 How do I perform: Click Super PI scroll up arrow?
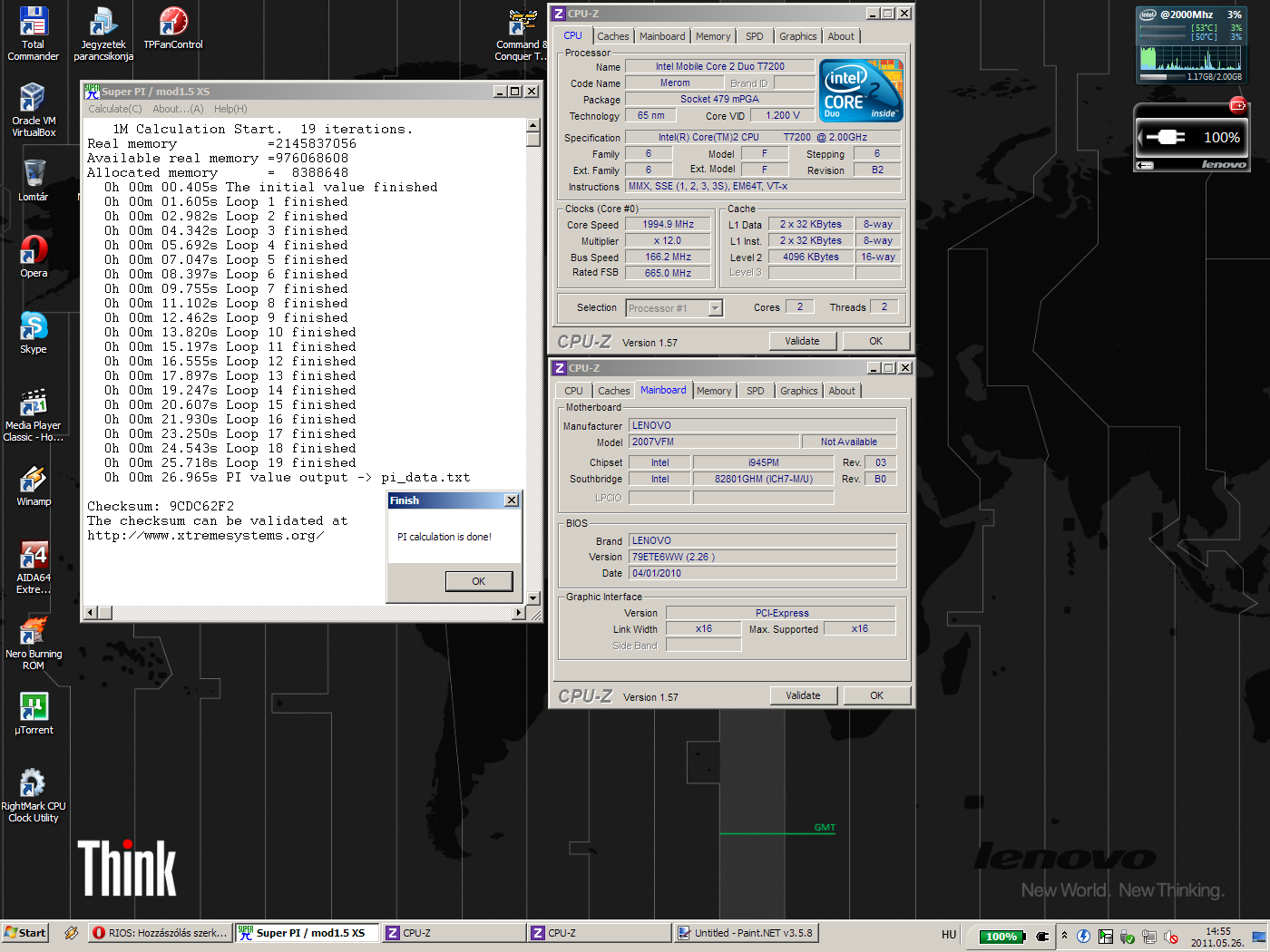(x=533, y=125)
